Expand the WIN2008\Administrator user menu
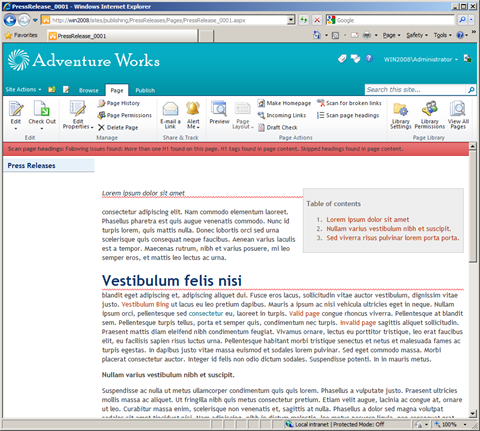The width and height of the screenshot is (480, 431). (x=421, y=59)
